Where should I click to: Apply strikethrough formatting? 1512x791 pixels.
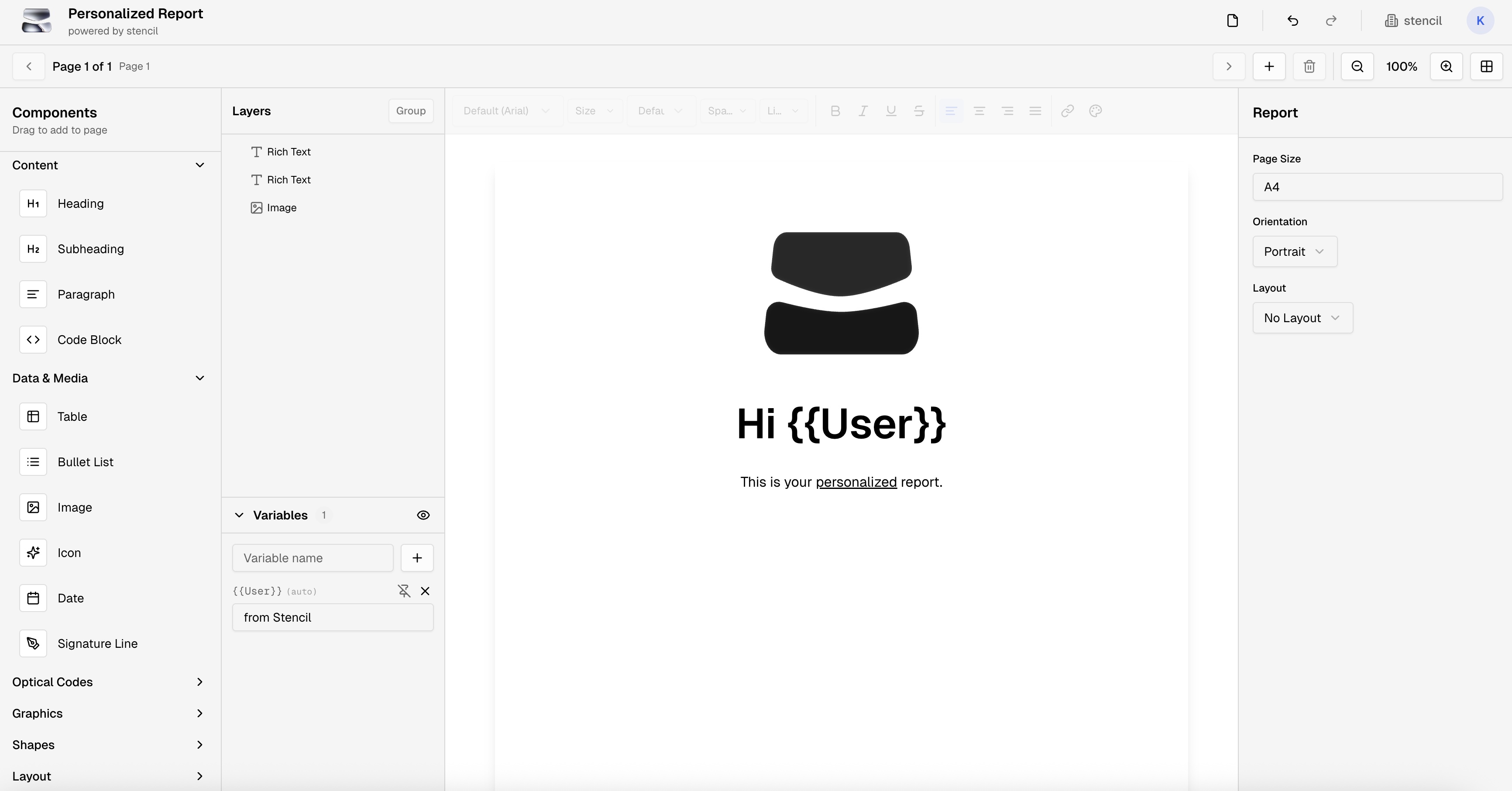pos(918,111)
